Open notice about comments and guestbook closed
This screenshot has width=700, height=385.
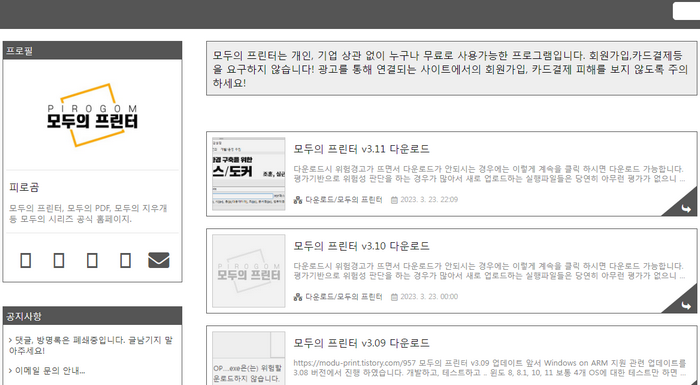tap(91, 345)
